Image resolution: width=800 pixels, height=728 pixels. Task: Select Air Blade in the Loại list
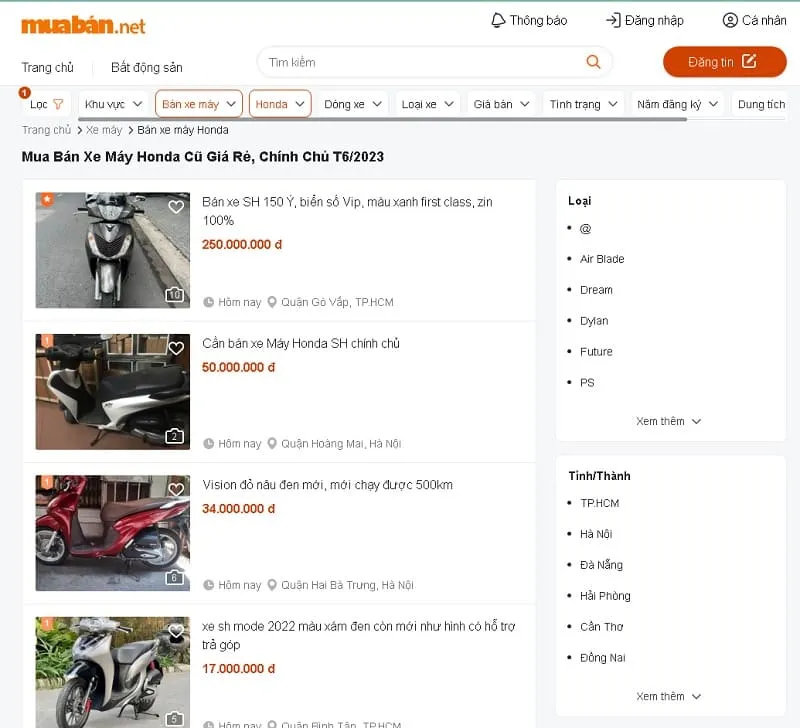(602, 259)
